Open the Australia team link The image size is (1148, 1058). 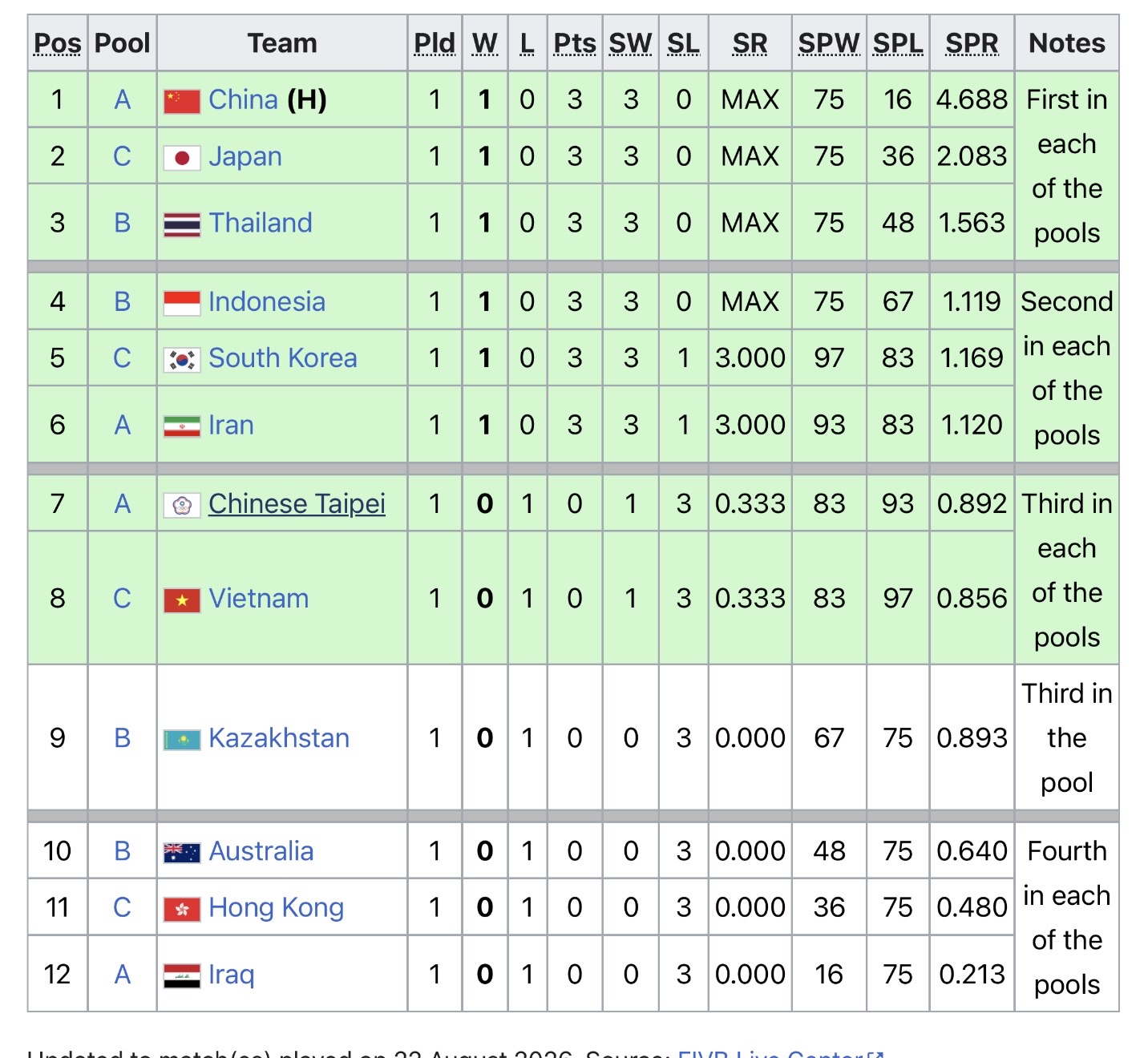click(261, 850)
